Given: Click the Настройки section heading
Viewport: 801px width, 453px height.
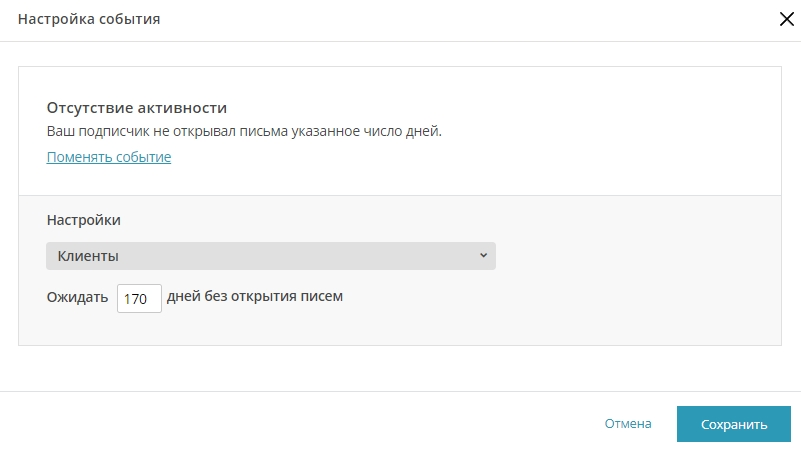Looking at the screenshot, I should pyautogui.click(x=83, y=220).
